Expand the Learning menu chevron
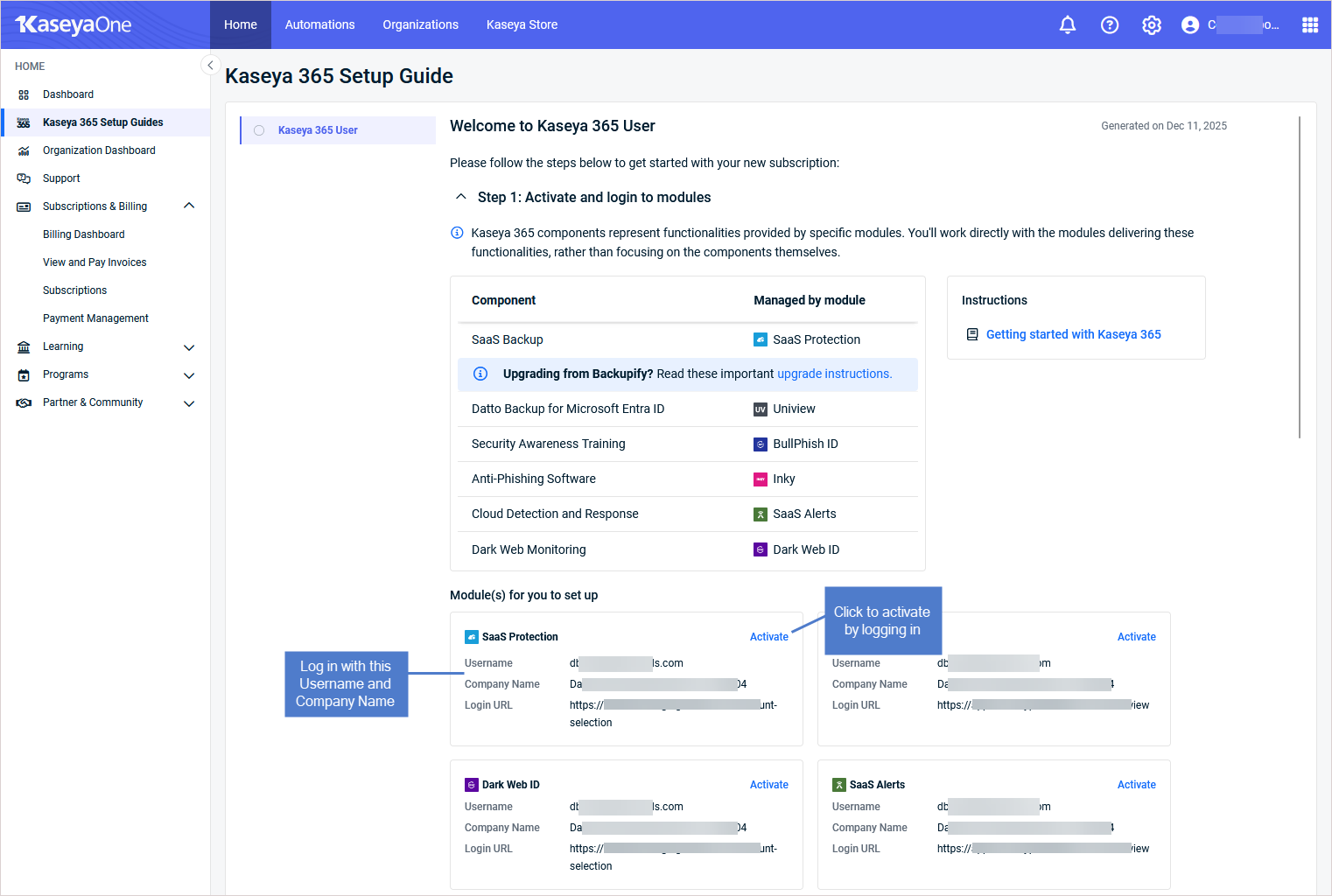The width and height of the screenshot is (1332, 896). (x=188, y=347)
